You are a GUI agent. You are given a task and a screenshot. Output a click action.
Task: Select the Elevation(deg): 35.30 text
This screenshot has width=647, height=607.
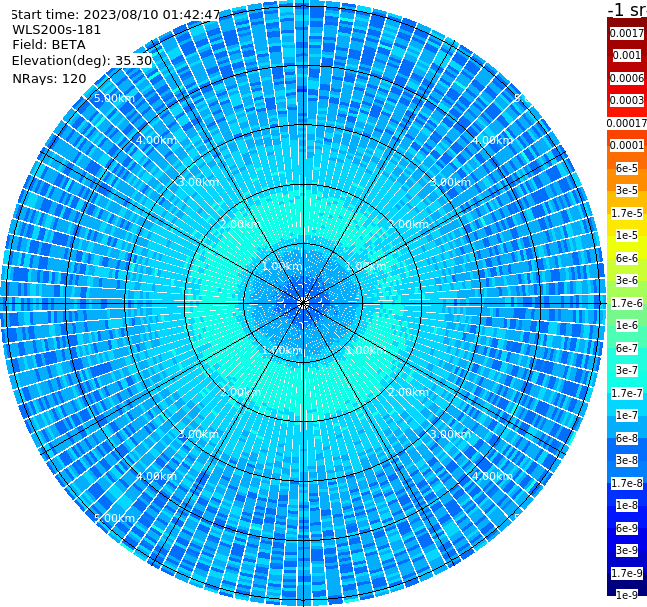(x=82, y=61)
